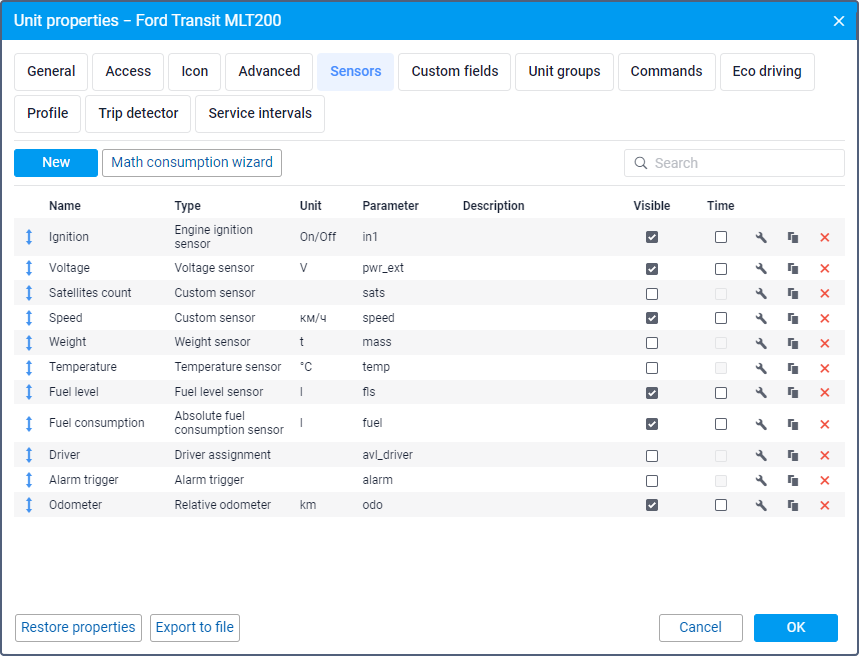Delete the Voltage sensor
Image resolution: width=859 pixels, height=656 pixels.
click(x=824, y=269)
